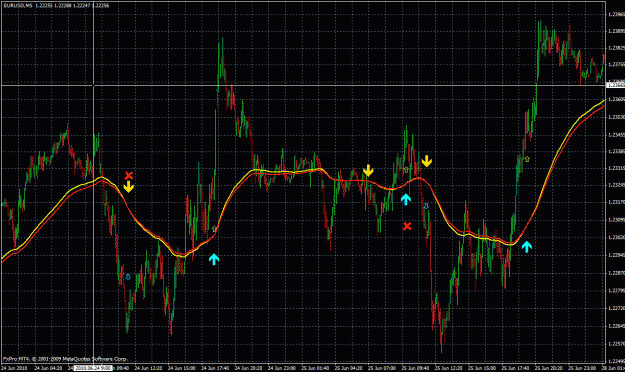Click the highlighted current price label on the price axis

[615, 85]
